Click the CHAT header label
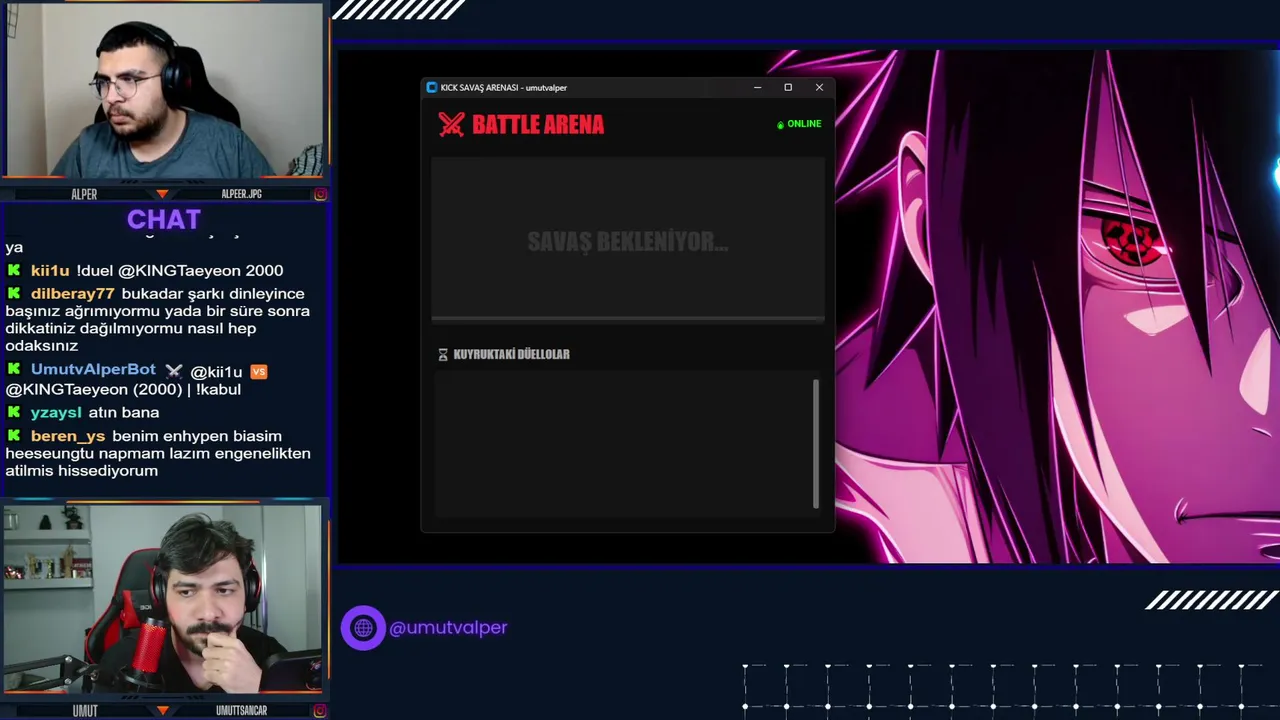Screen dimensions: 1280x720 pos(164,219)
